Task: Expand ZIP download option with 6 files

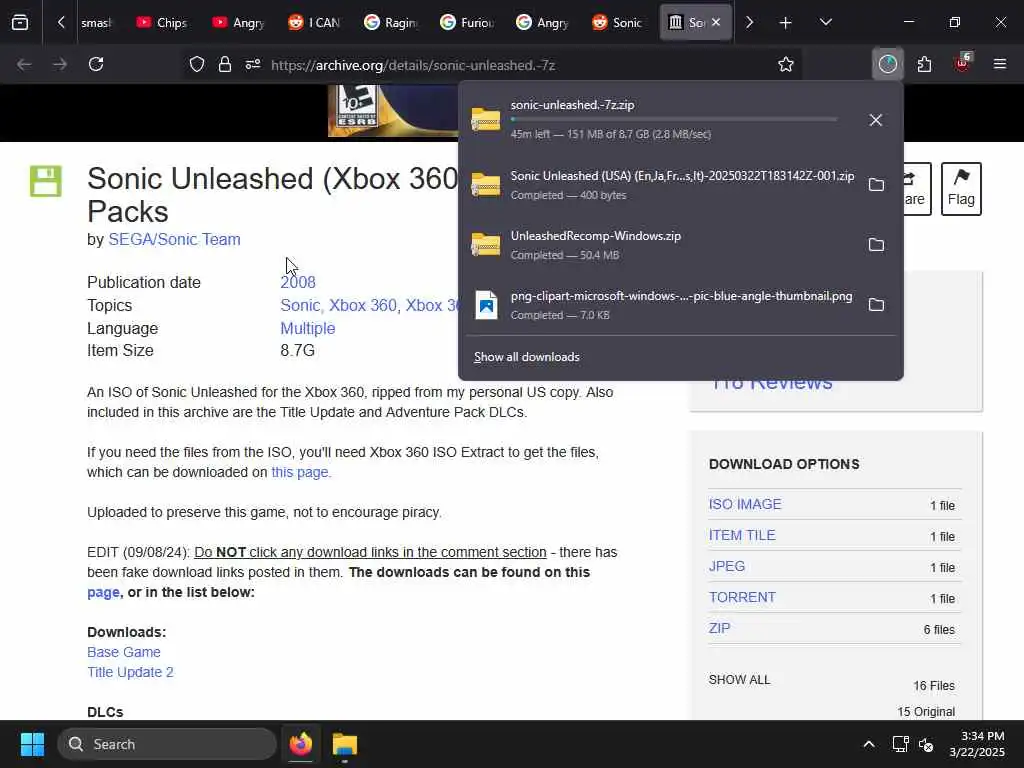Action: (719, 628)
